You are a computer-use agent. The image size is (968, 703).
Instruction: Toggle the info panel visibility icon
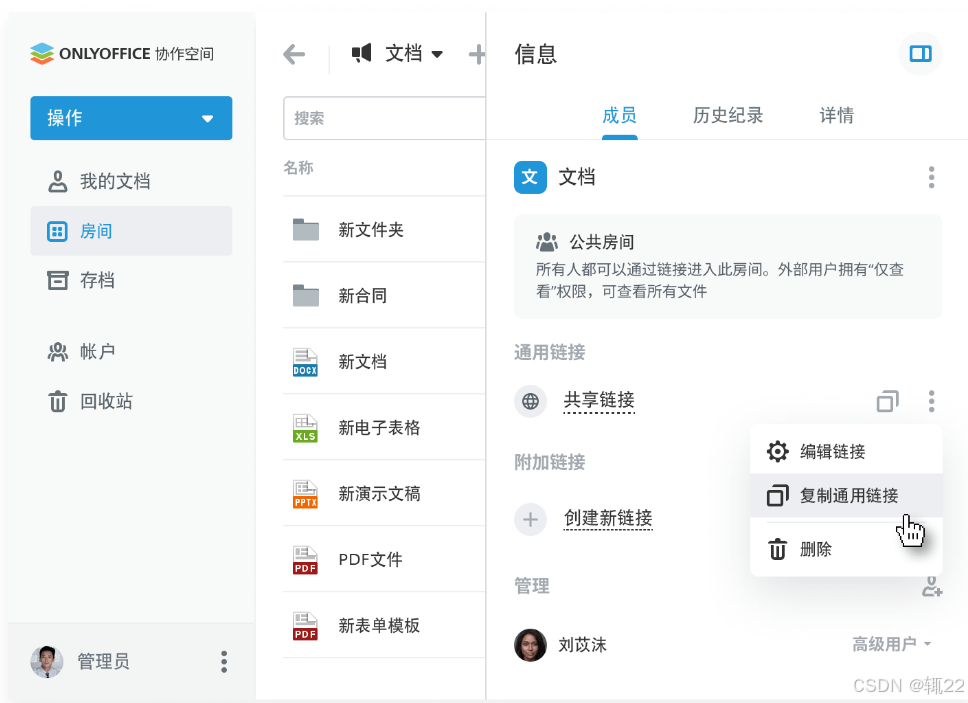point(920,54)
